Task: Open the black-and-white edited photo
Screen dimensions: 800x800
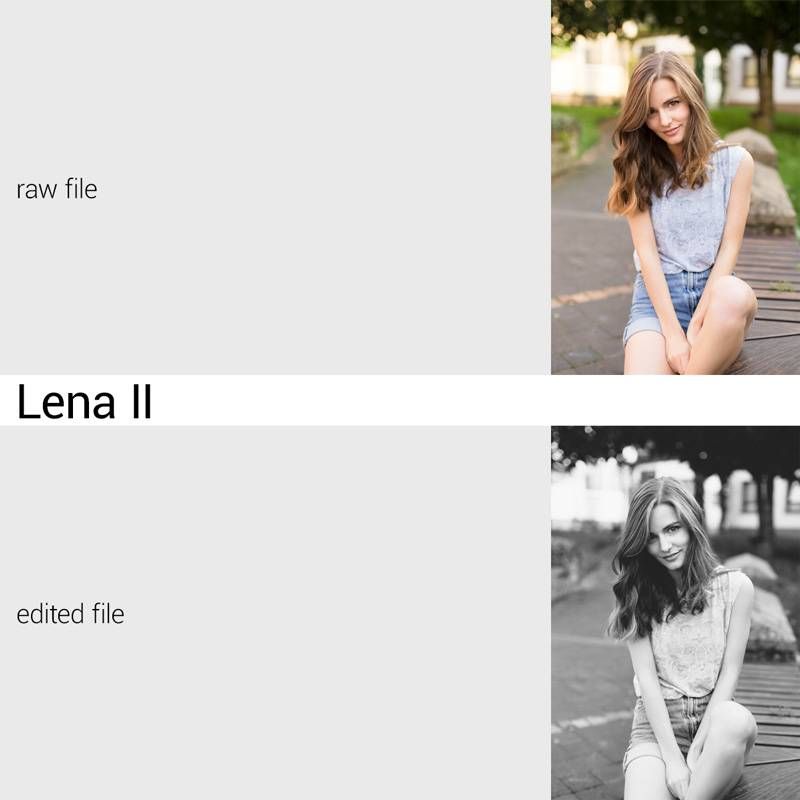Action: pyautogui.click(x=675, y=613)
